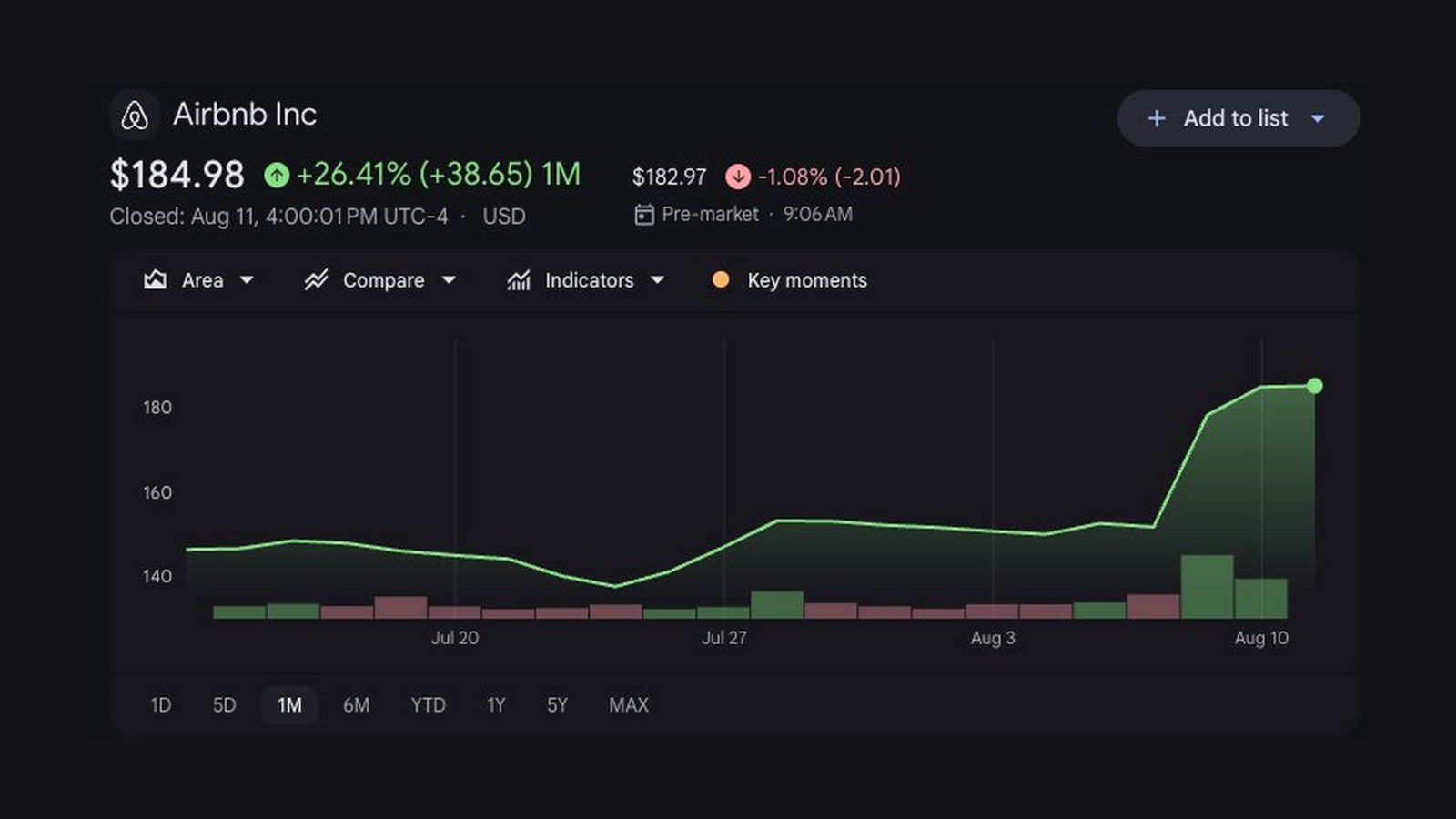The height and width of the screenshot is (819, 1456).
Task: Click the Key moments label
Action: [807, 280]
